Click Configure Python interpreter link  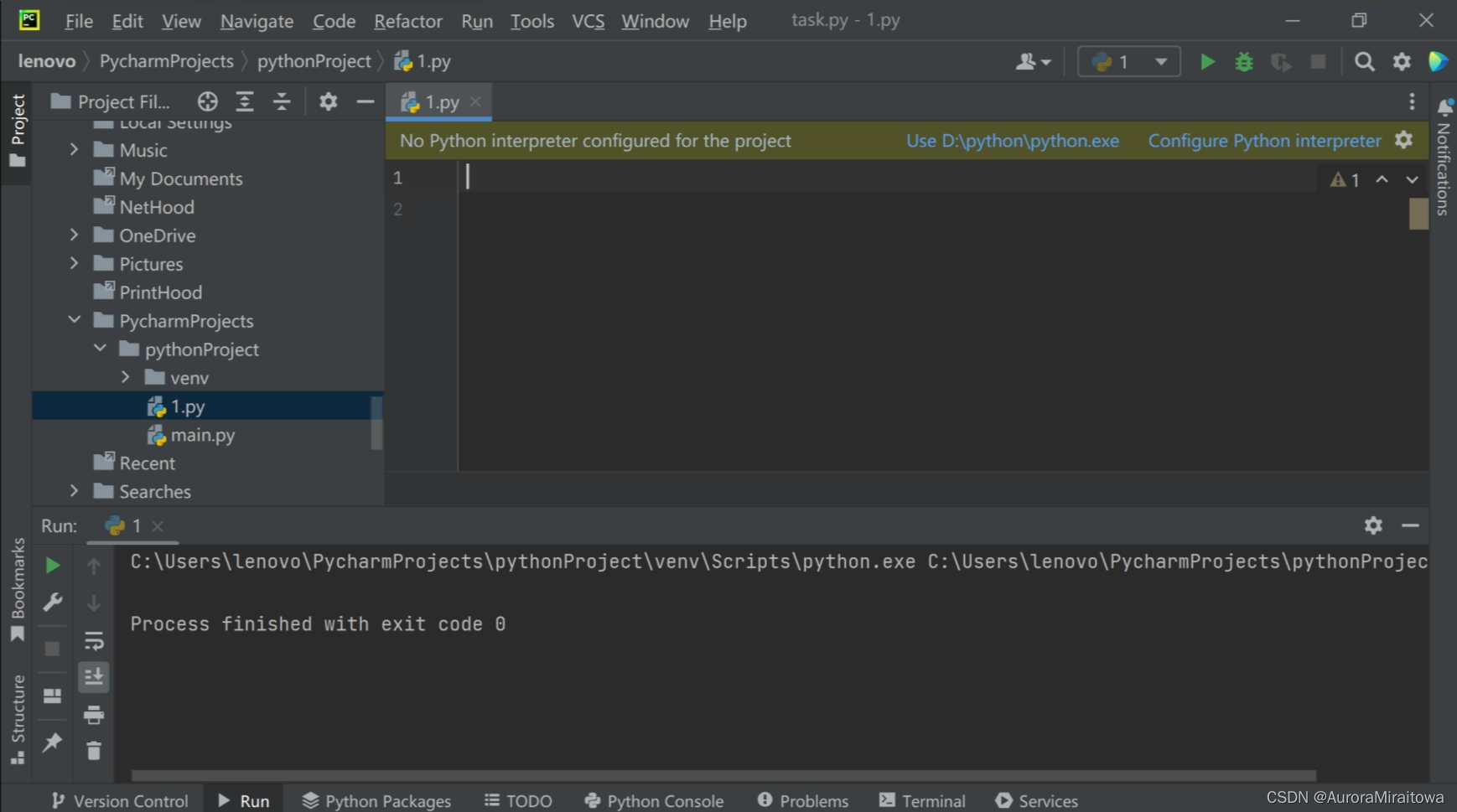pyautogui.click(x=1265, y=141)
